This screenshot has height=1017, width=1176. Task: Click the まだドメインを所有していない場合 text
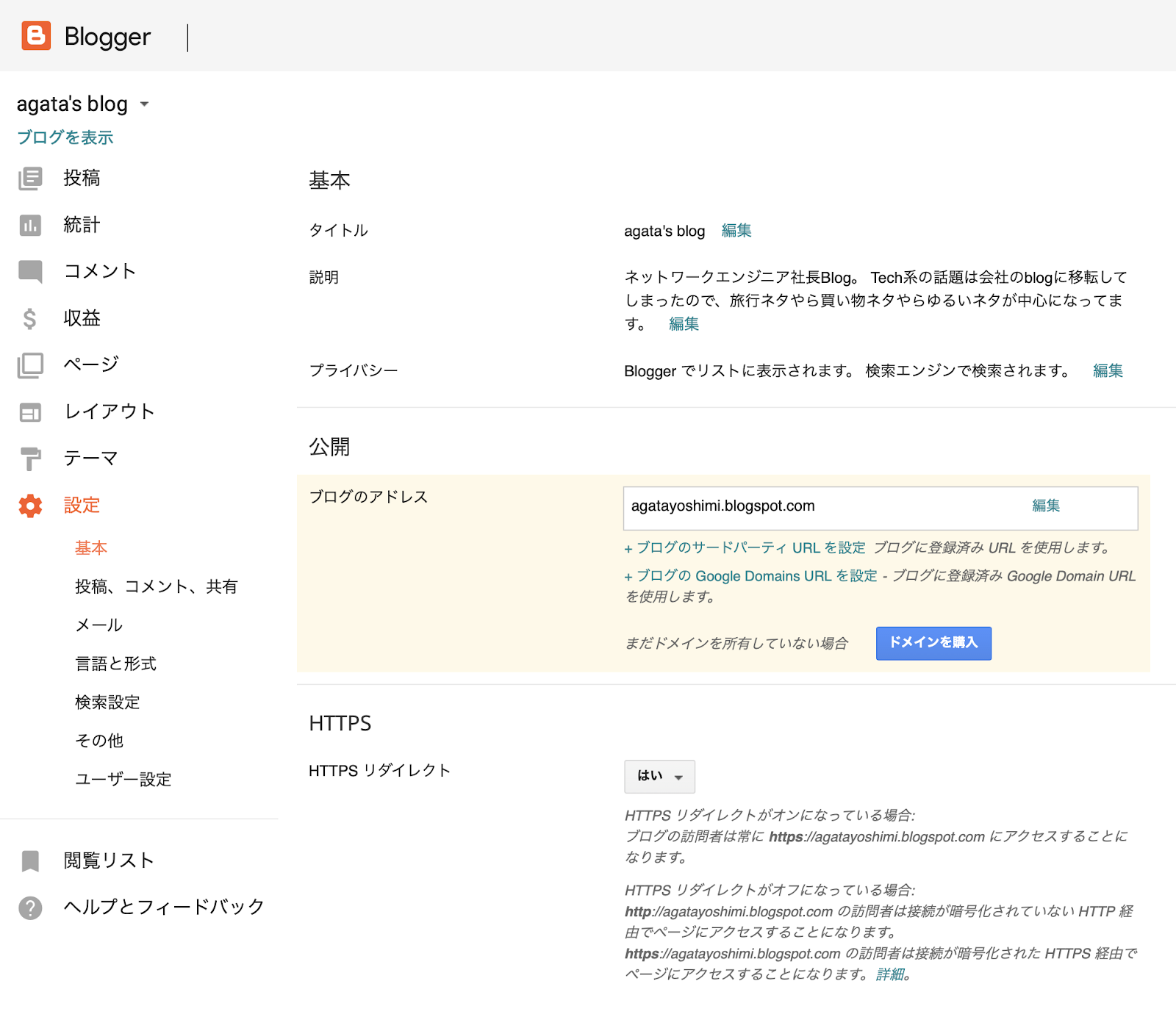point(736,644)
